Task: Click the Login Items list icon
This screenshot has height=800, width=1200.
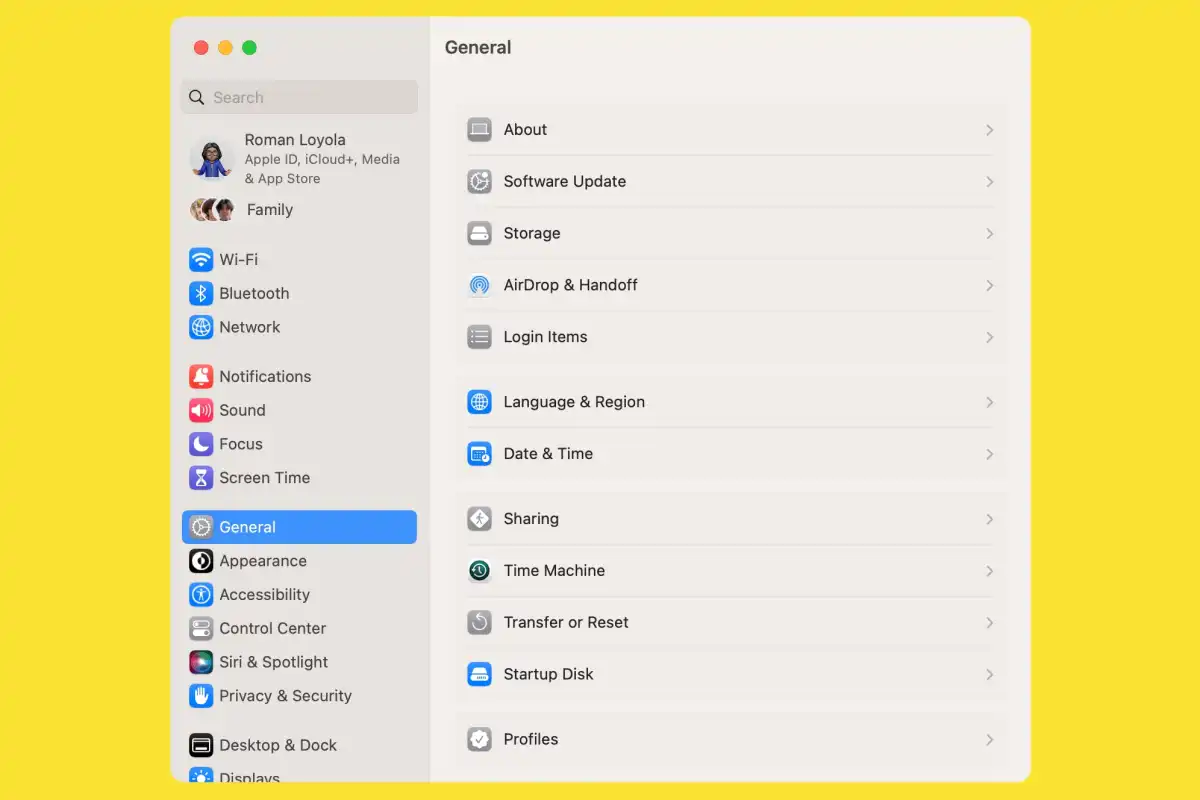Action: click(x=480, y=337)
